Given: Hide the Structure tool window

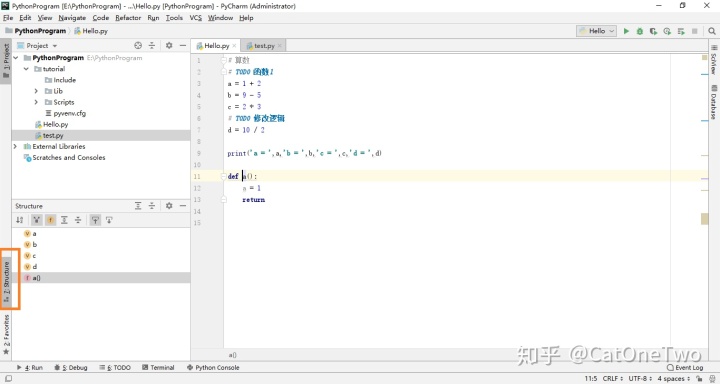Looking at the screenshot, I should (x=183, y=206).
